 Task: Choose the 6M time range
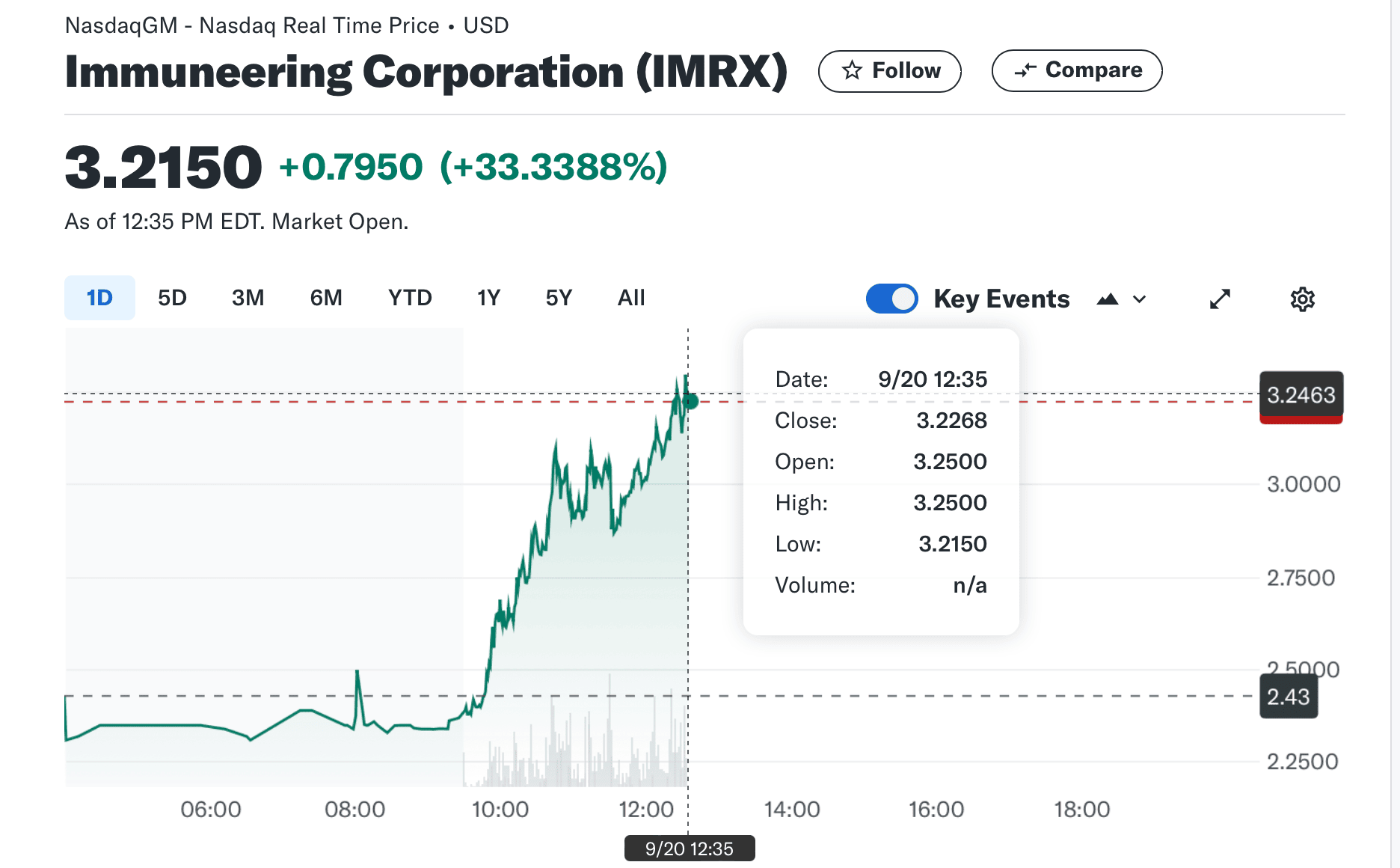pyautogui.click(x=326, y=298)
